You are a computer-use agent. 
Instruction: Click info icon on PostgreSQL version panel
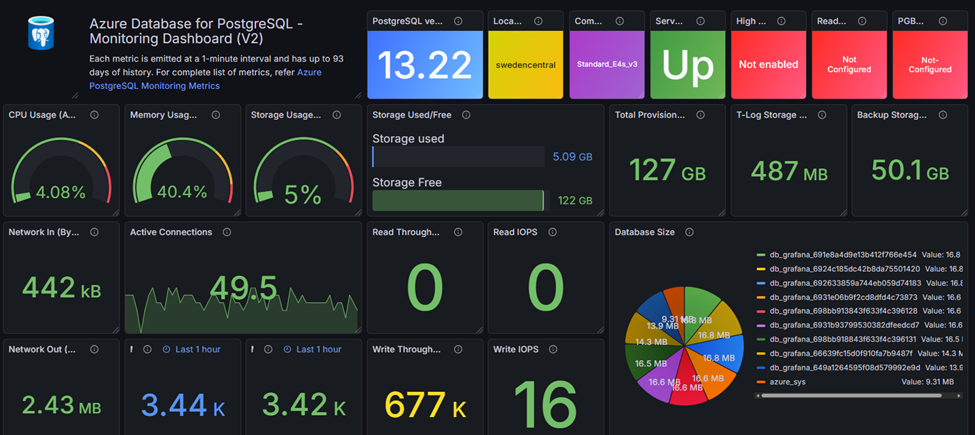(x=458, y=21)
